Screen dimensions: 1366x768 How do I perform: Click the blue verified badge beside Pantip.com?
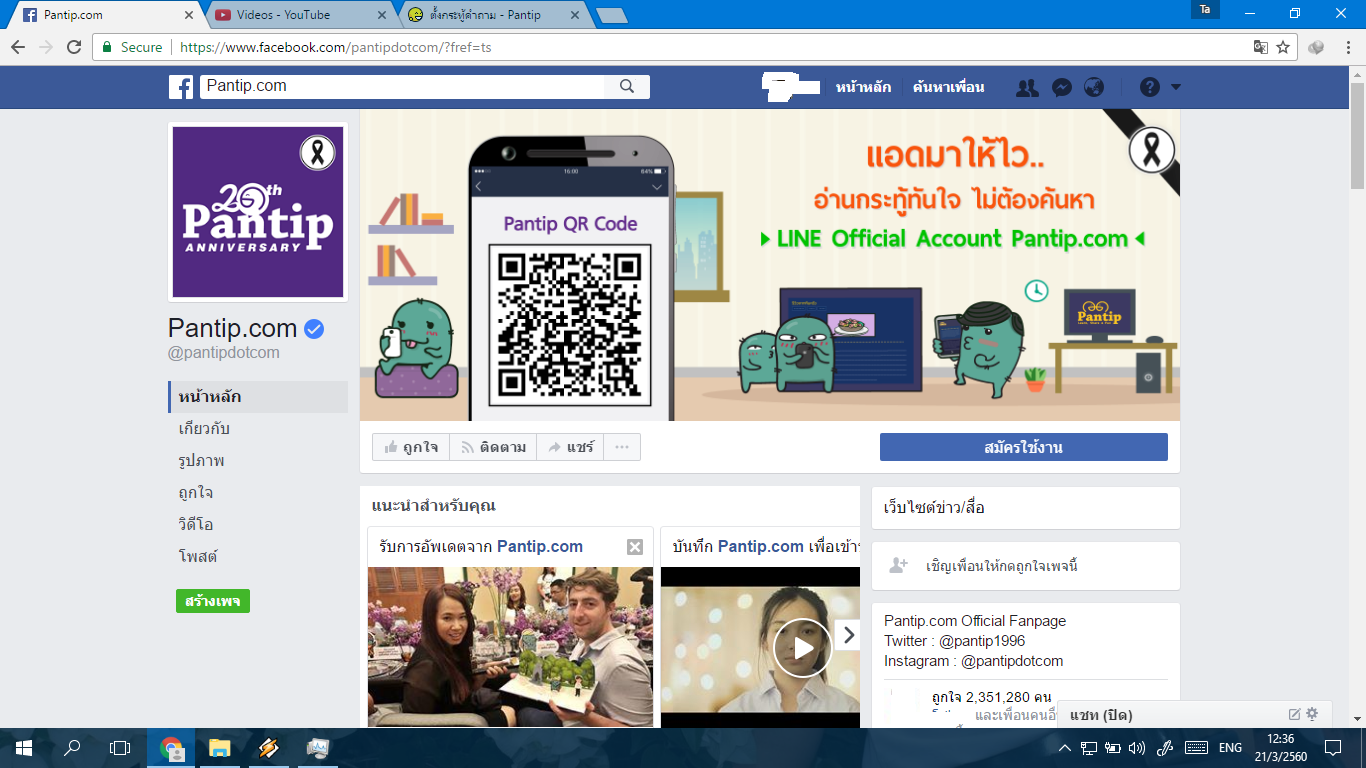point(314,329)
